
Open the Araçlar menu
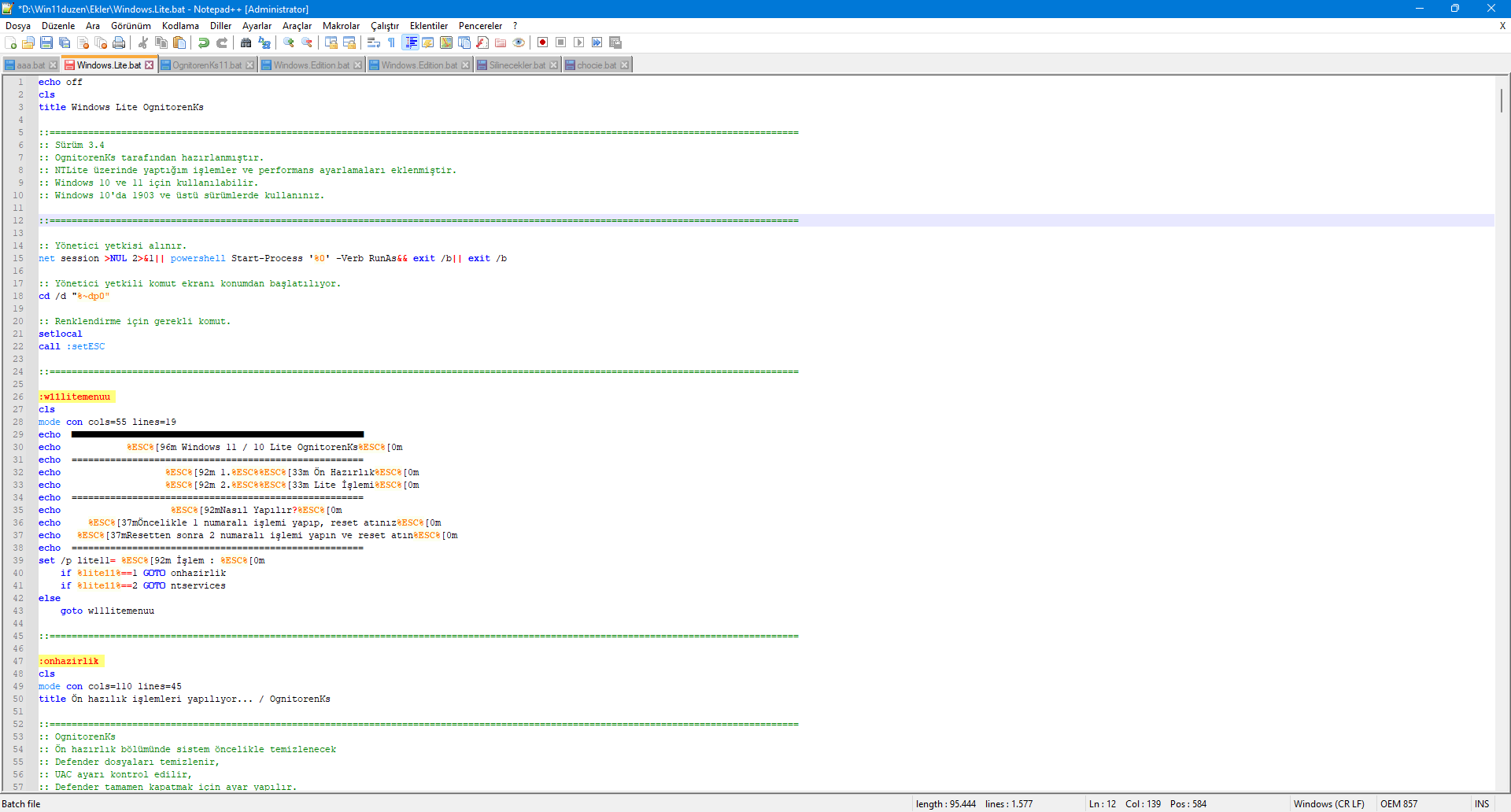click(x=297, y=26)
